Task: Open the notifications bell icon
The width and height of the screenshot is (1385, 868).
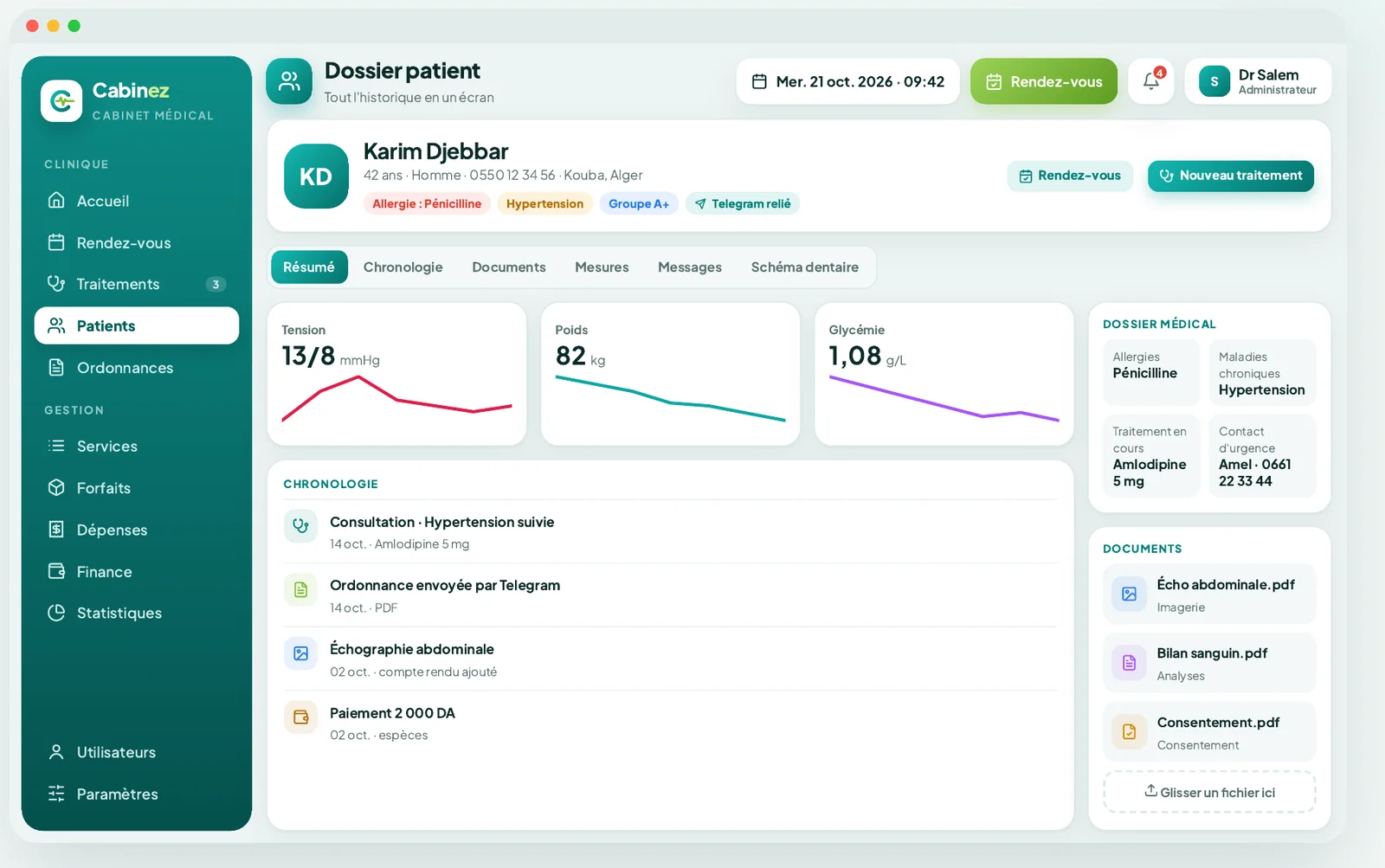Action: tap(1150, 81)
